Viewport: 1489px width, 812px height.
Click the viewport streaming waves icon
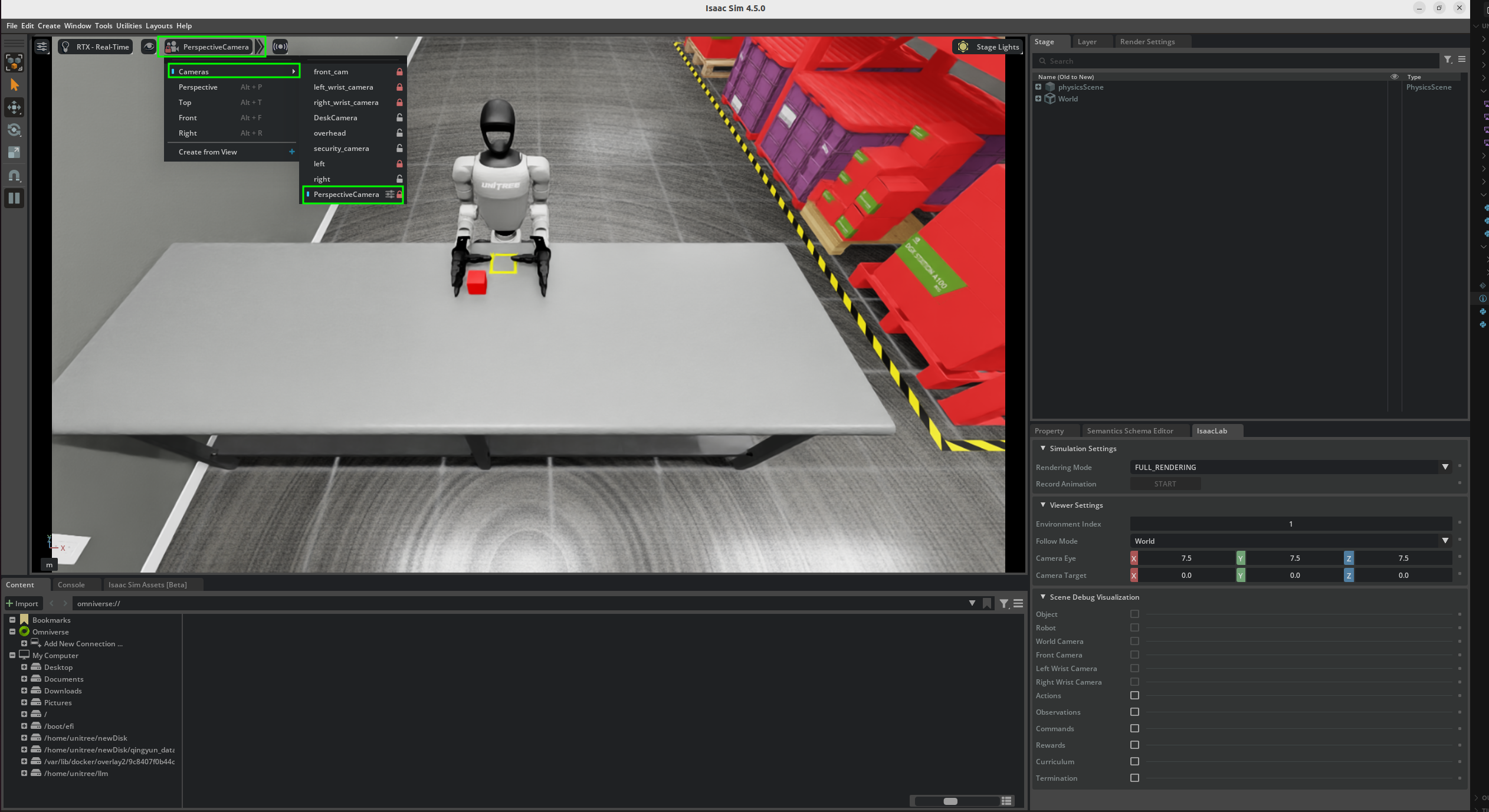click(280, 47)
